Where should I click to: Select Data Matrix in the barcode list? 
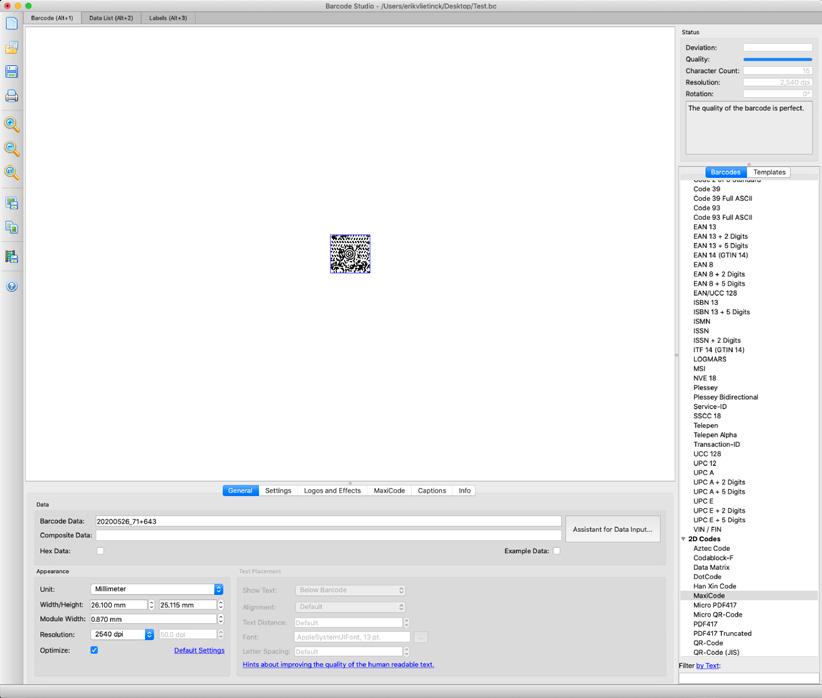pos(711,567)
